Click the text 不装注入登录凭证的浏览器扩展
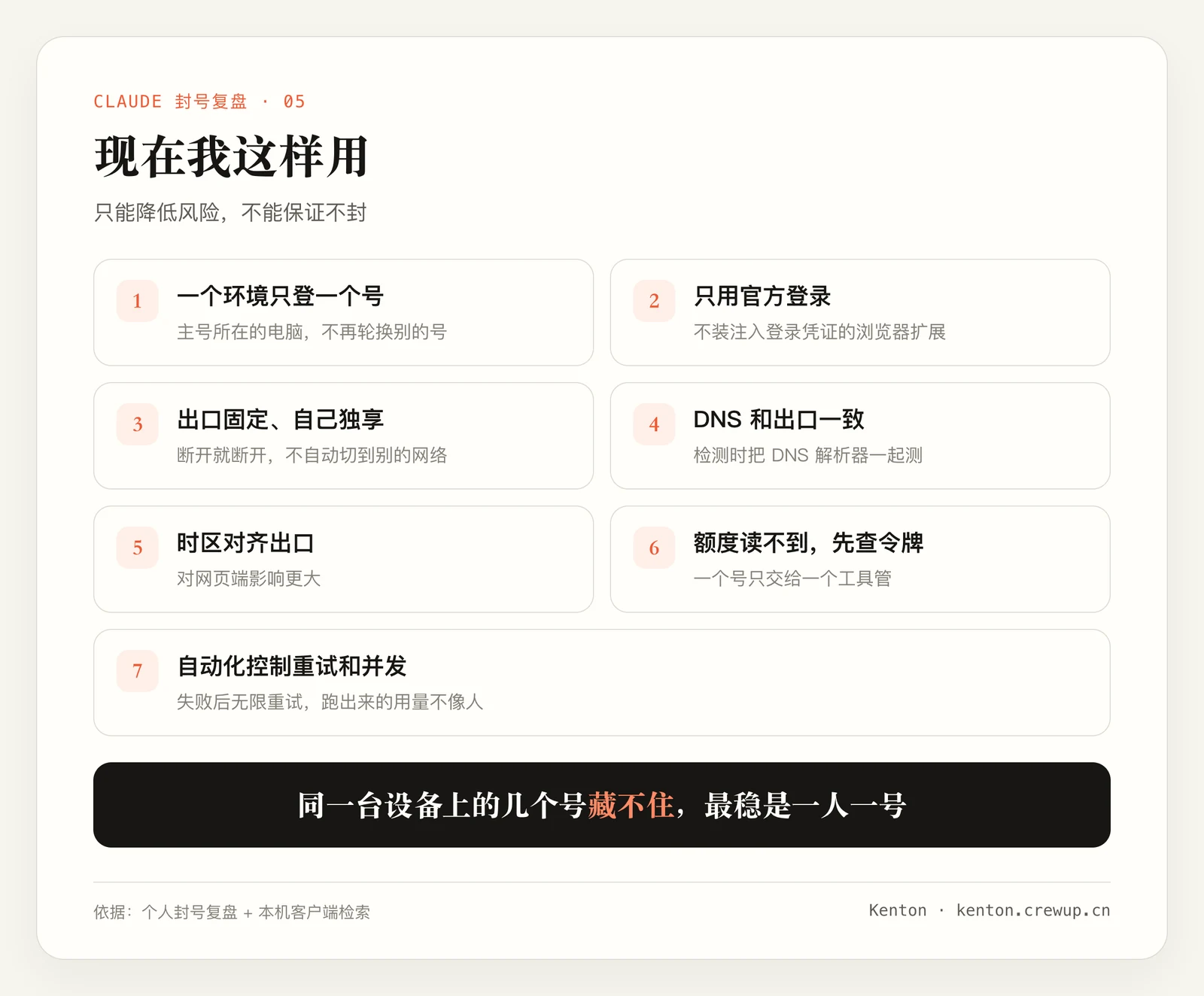The width and height of the screenshot is (1204, 996). [x=819, y=332]
